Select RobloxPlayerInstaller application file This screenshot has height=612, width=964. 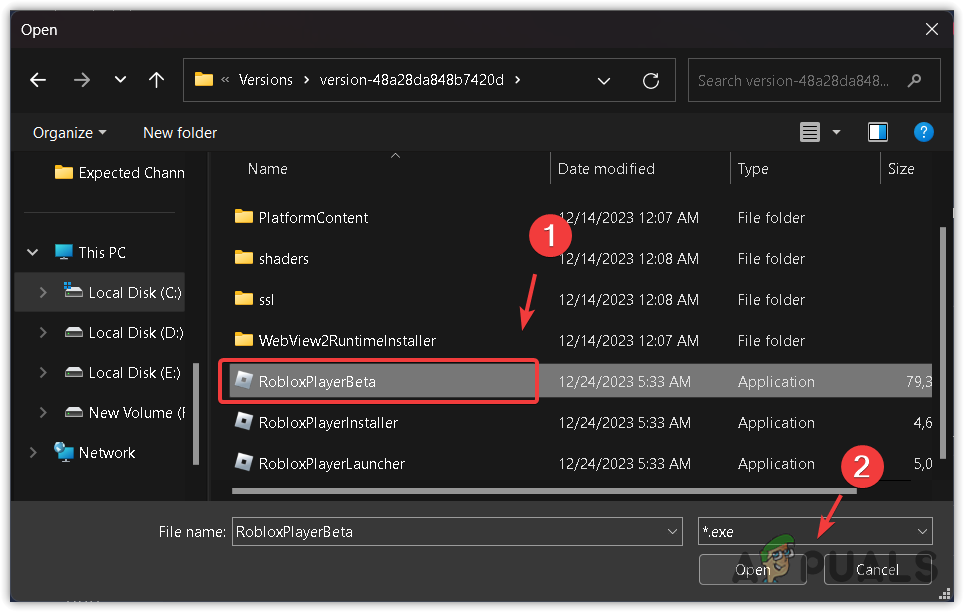coord(328,423)
